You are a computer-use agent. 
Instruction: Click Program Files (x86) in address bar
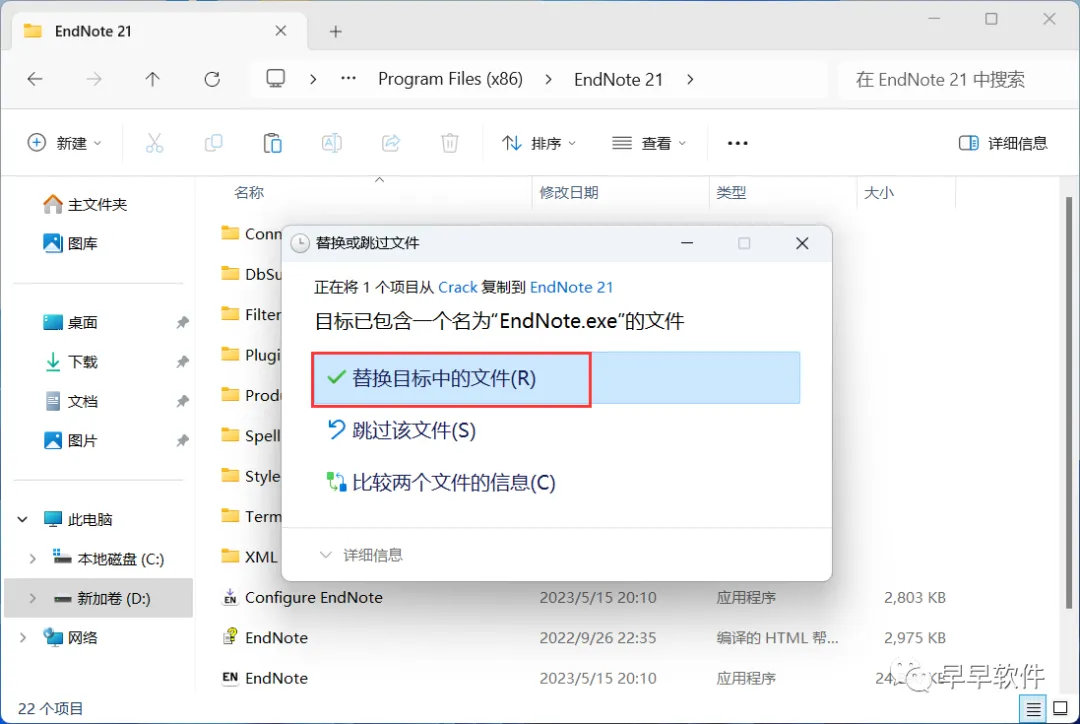(x=450, y=79)
